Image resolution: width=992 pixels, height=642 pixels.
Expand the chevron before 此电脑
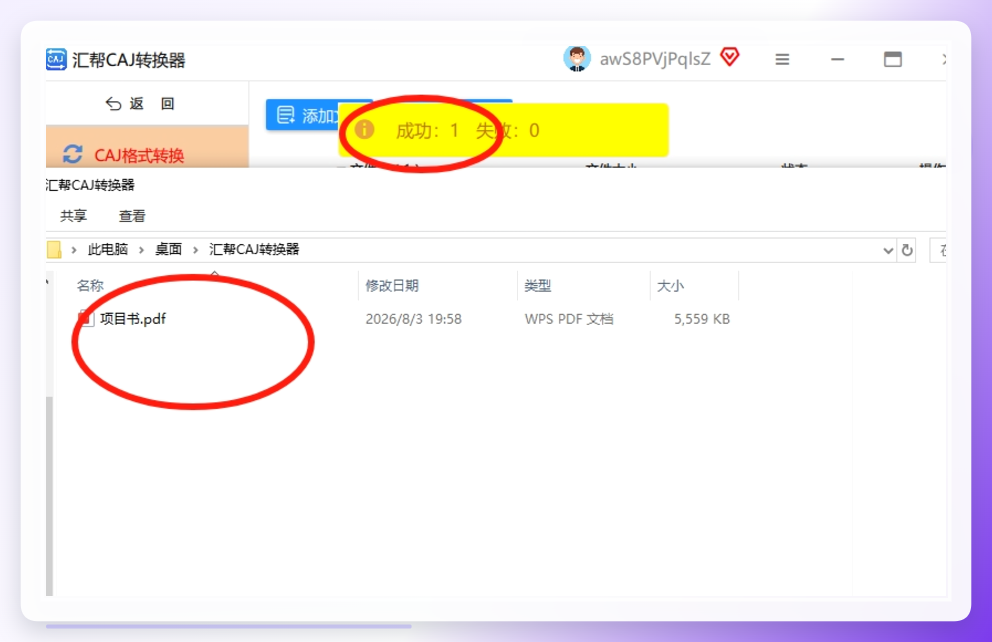pos(74,250)
